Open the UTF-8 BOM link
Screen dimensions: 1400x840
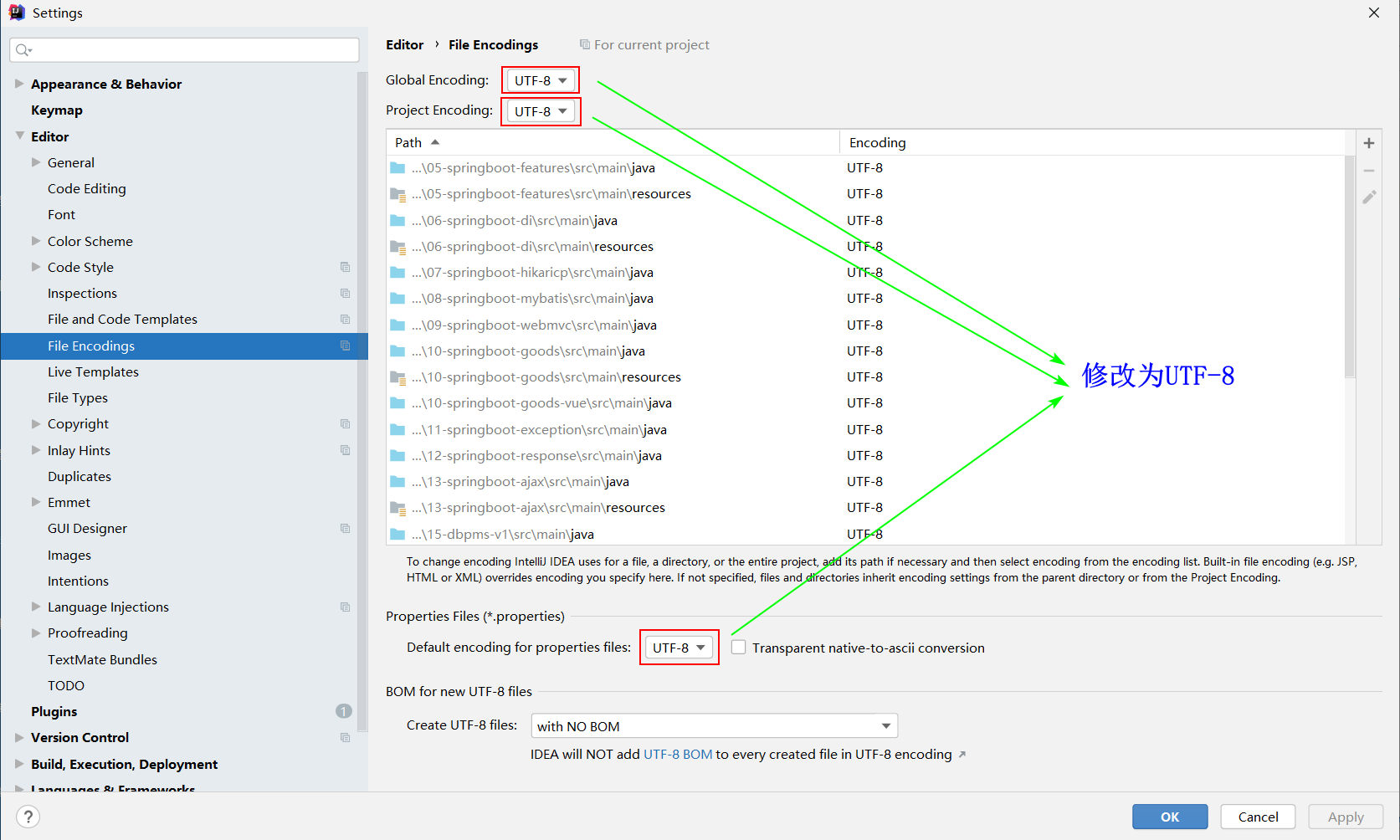click(678, 755)
